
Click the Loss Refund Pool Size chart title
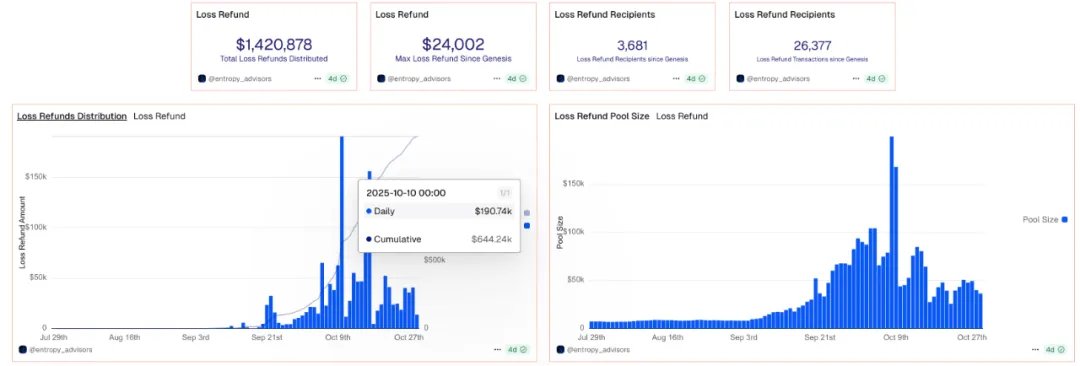coord(602,116)
